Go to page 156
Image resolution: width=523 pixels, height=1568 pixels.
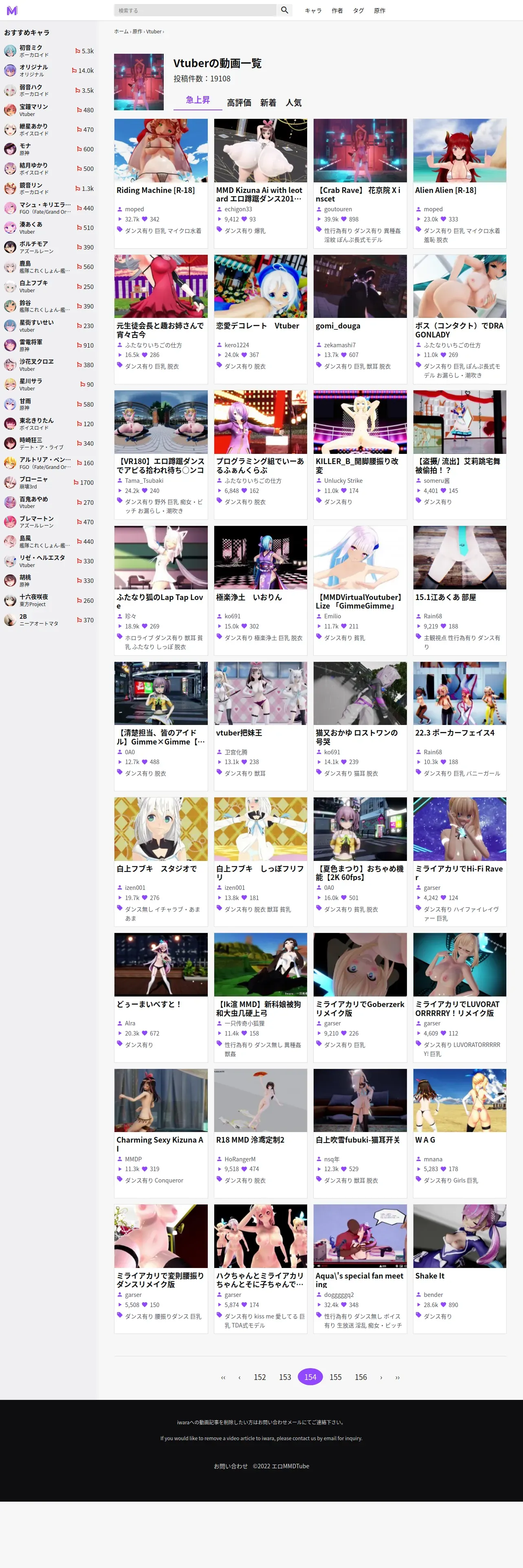(x=361, y=1377)
